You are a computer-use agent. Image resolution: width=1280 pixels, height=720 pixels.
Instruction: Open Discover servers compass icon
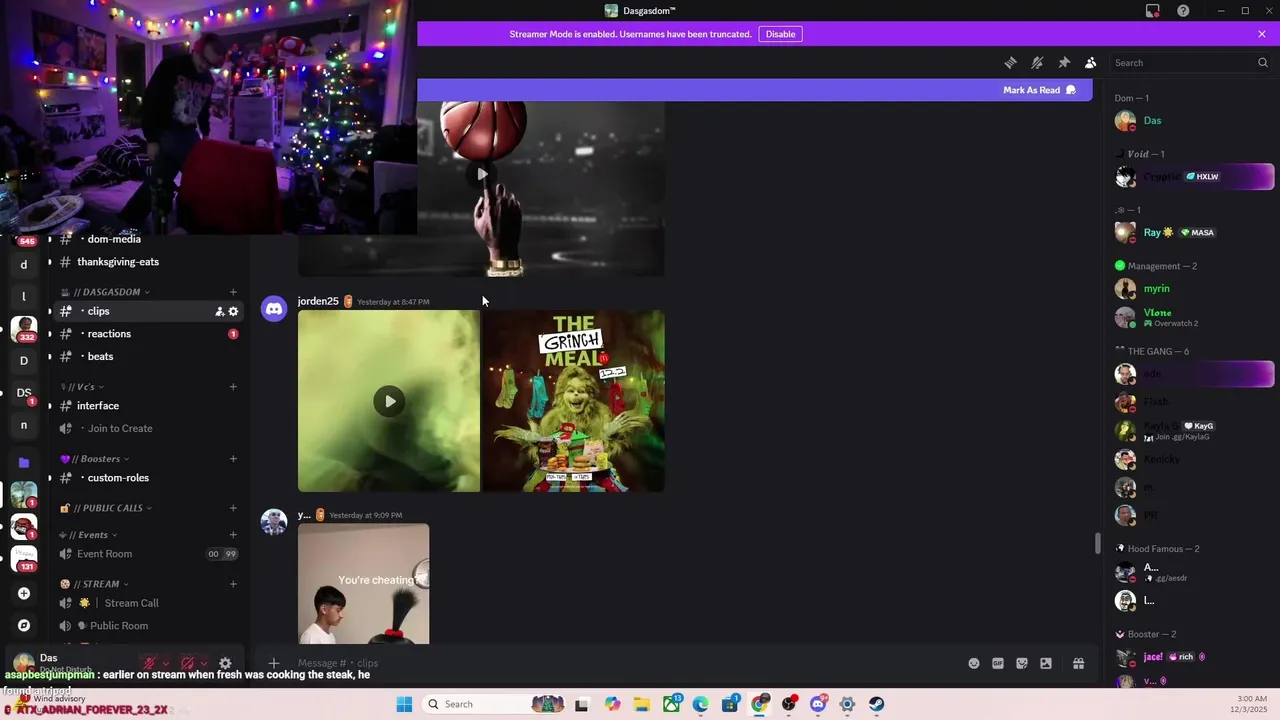[x=24, y=625]
